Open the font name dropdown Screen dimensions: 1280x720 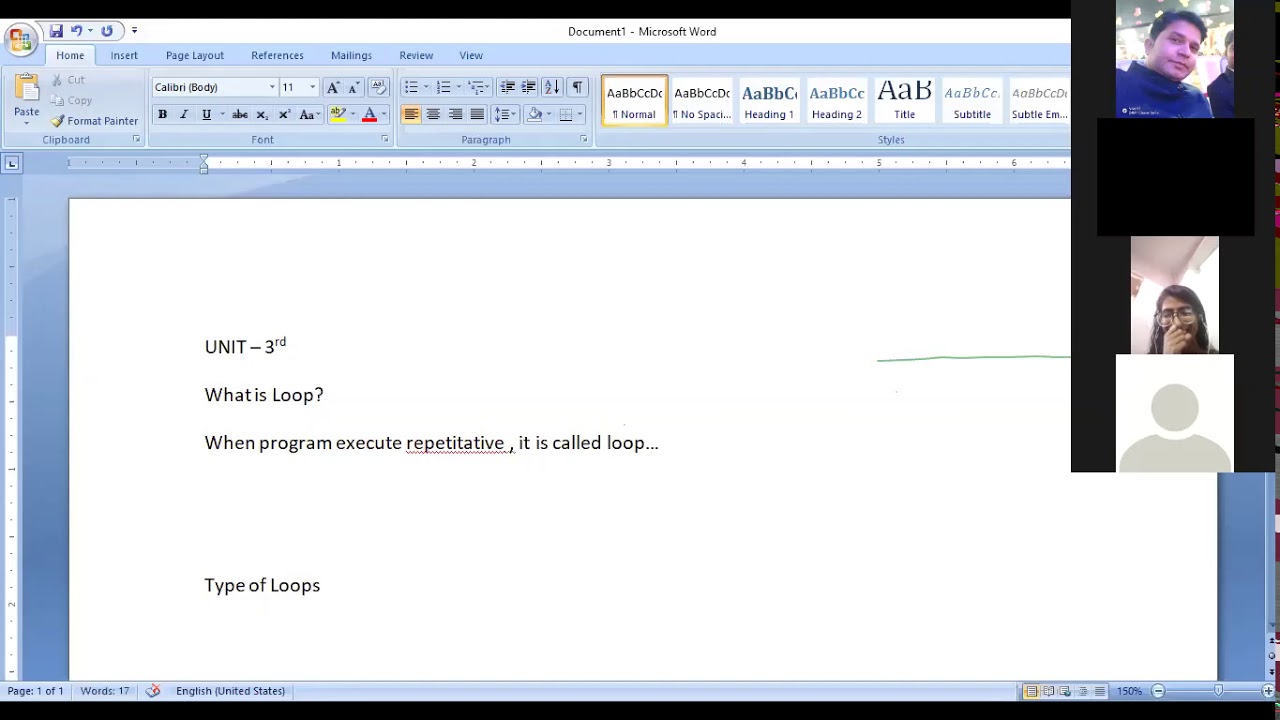pyautogui.click(x=272, y=87)
